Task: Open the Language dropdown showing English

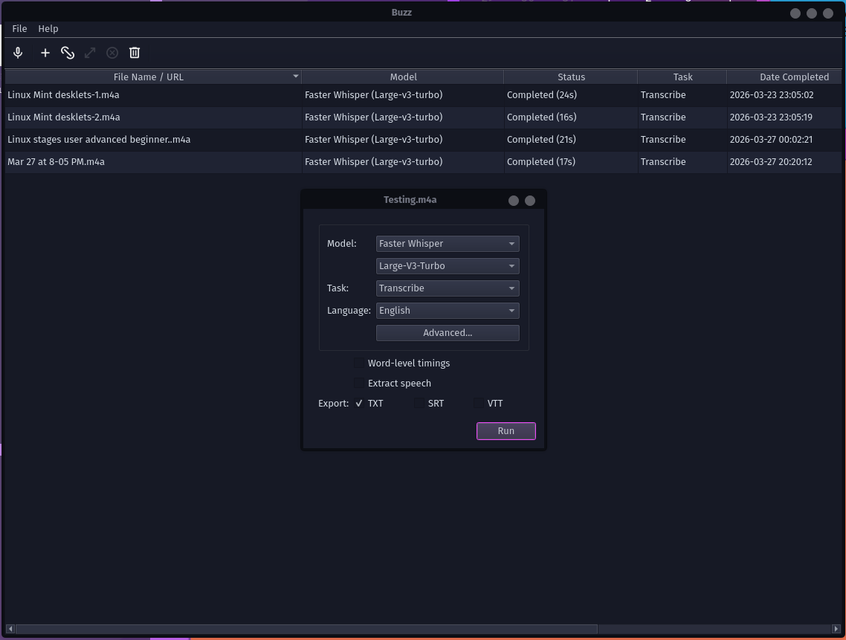Action: pos(447,310)
